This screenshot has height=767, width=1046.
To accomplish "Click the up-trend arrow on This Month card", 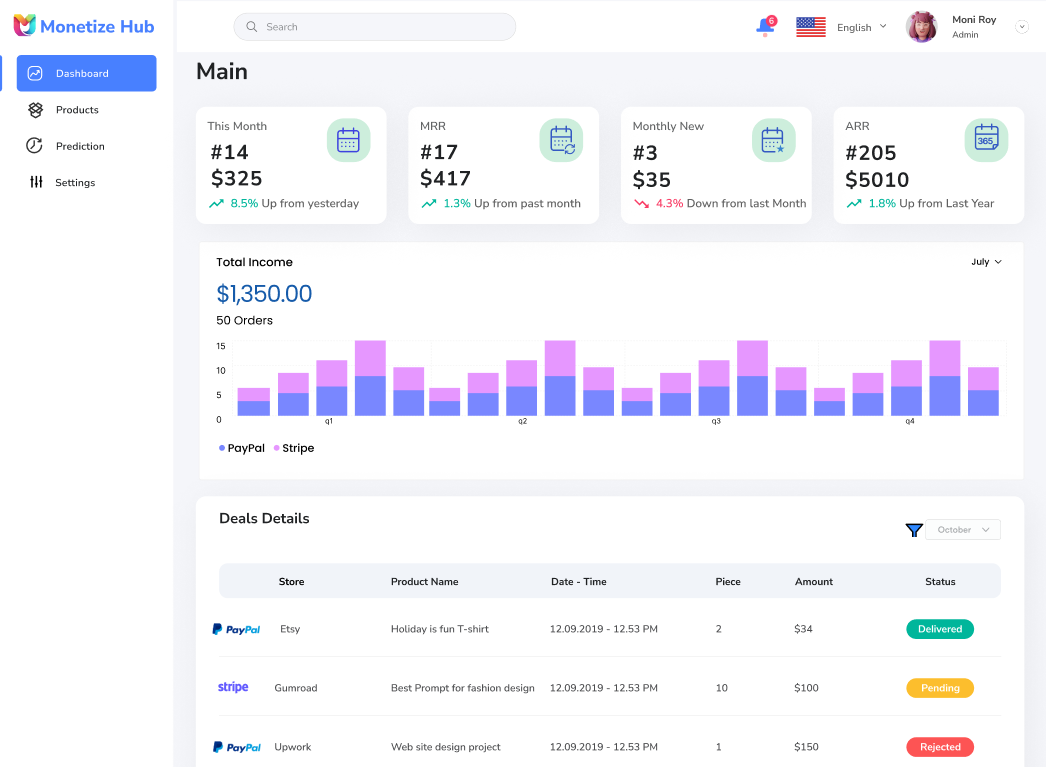I will [x=216, y=203].
